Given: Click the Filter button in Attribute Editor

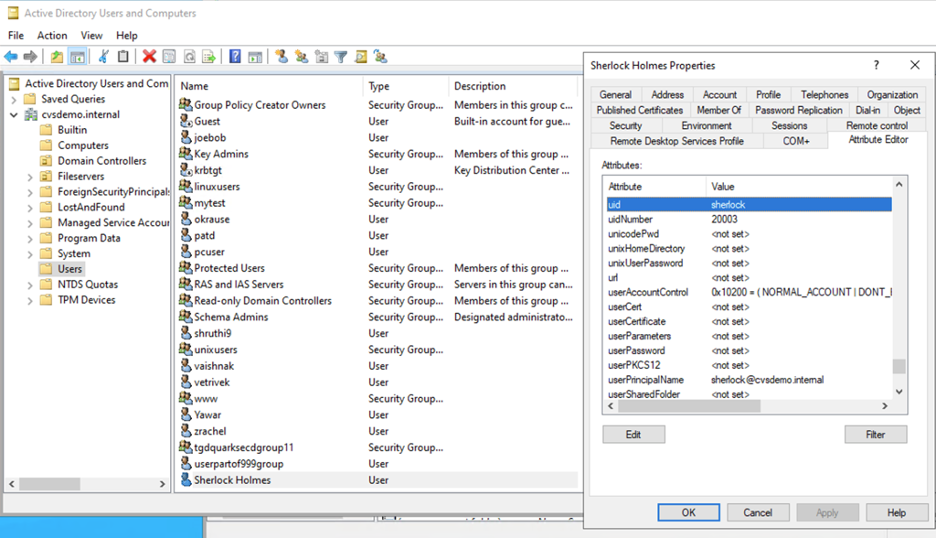Looking at the screenshot, I should [x=875, y=434].
